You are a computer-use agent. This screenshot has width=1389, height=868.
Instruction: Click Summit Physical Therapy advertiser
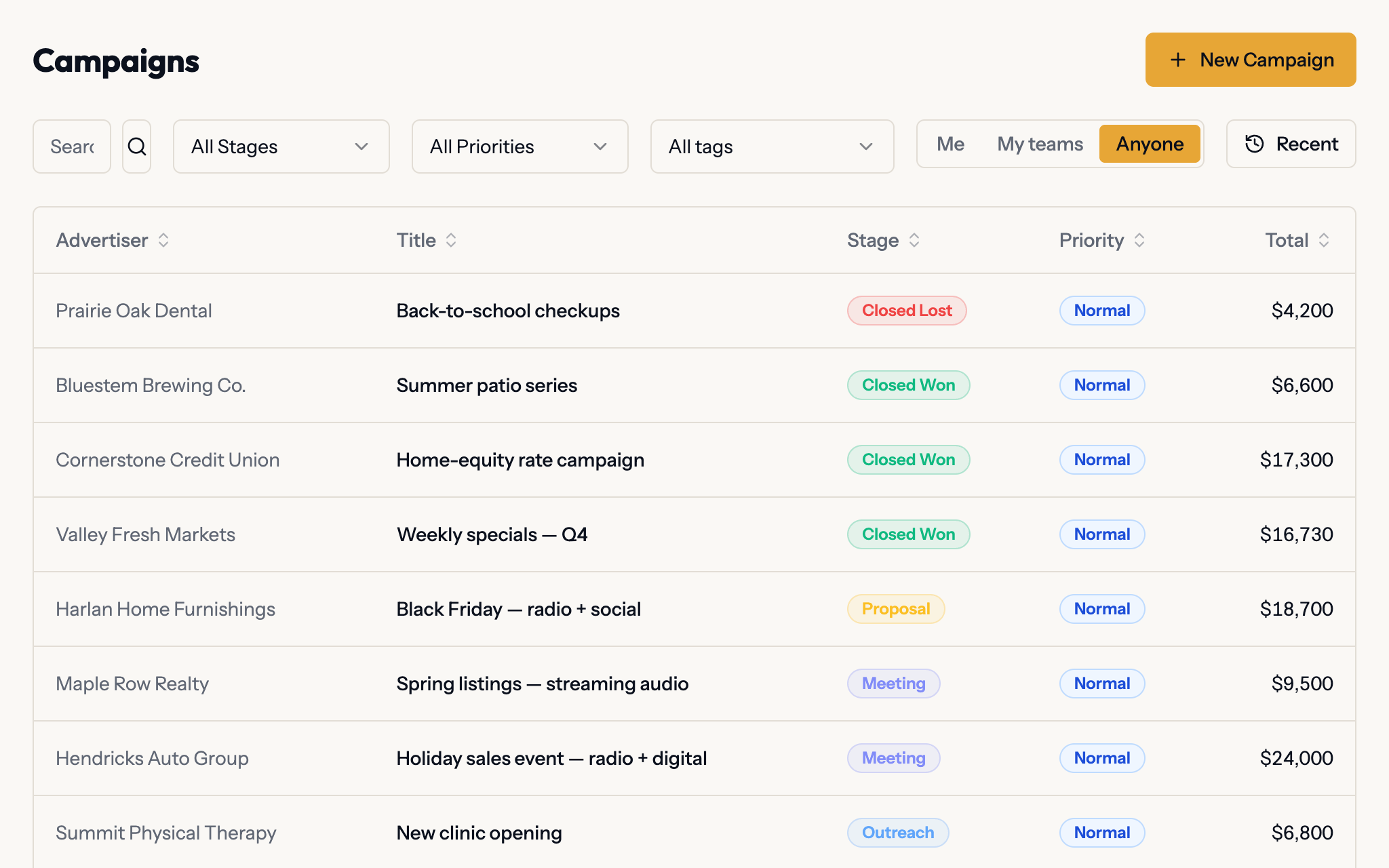point(166,833)
